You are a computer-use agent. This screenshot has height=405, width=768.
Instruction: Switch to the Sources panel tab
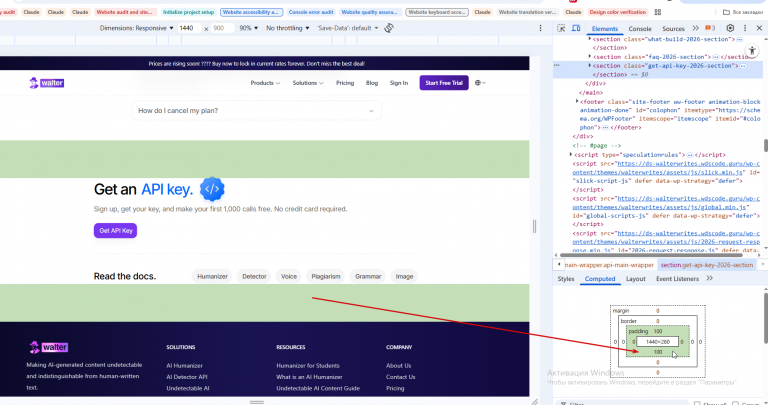click(x=673, y=28)
